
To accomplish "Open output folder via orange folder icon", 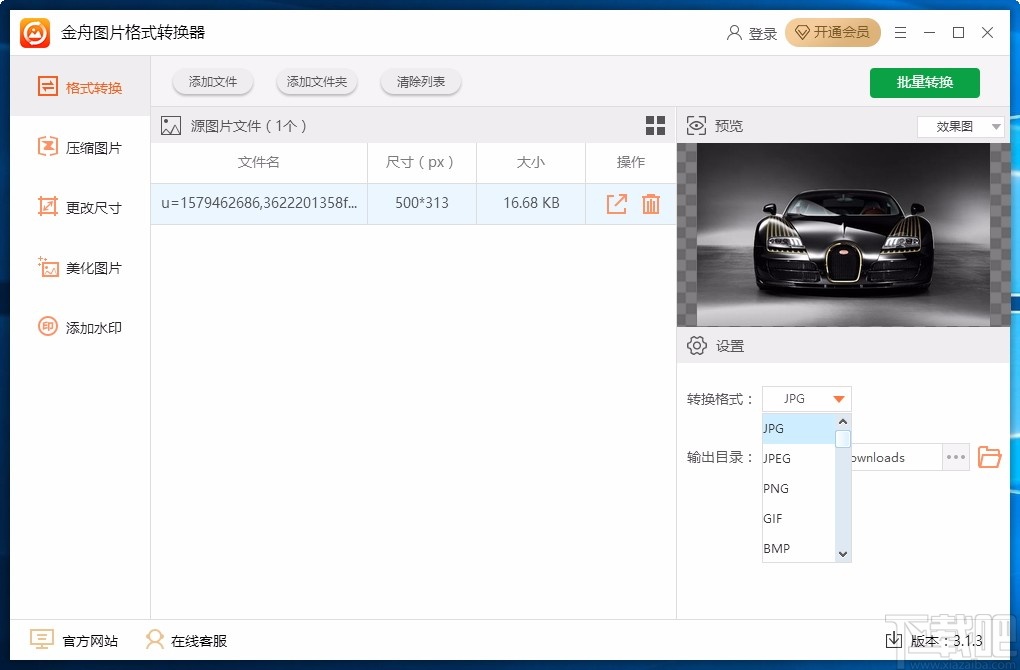I will pos(989,457).
